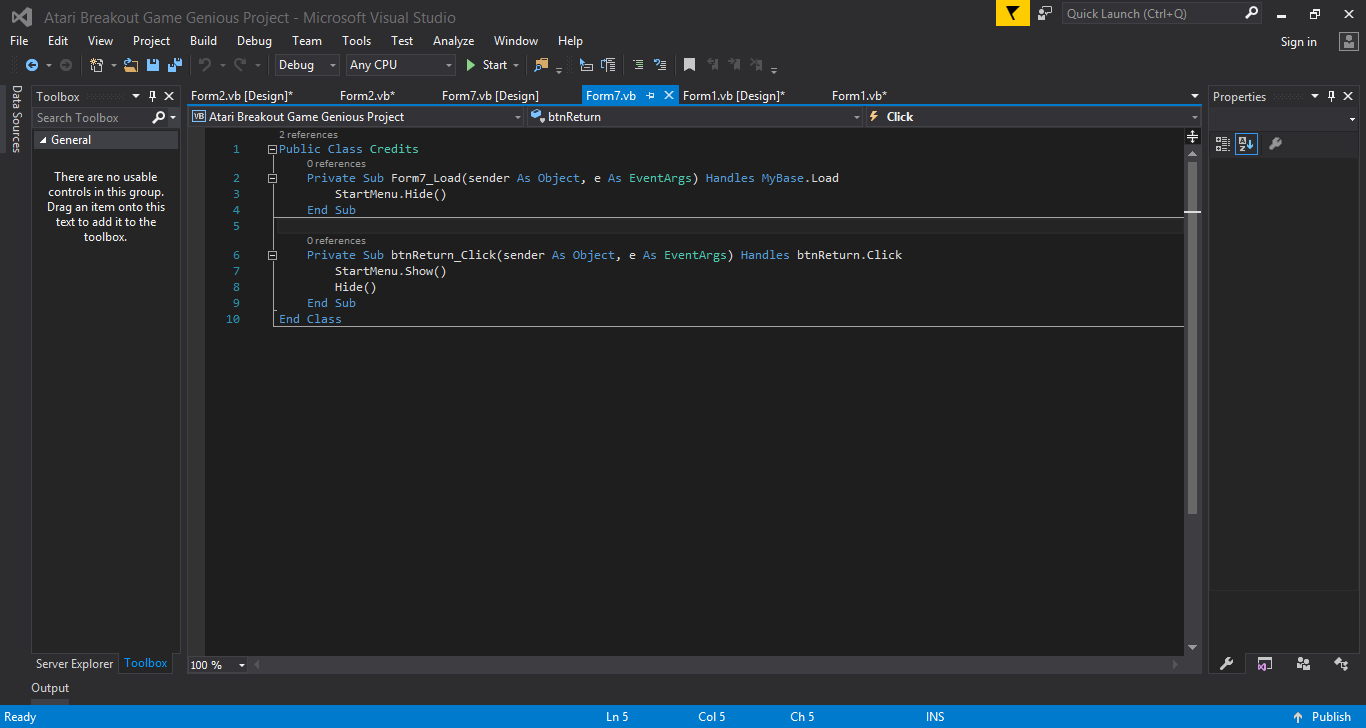Open the Team Explorer people icon tab
The height and width of the screenshot is (728, 1366).
pos(1303,664)
